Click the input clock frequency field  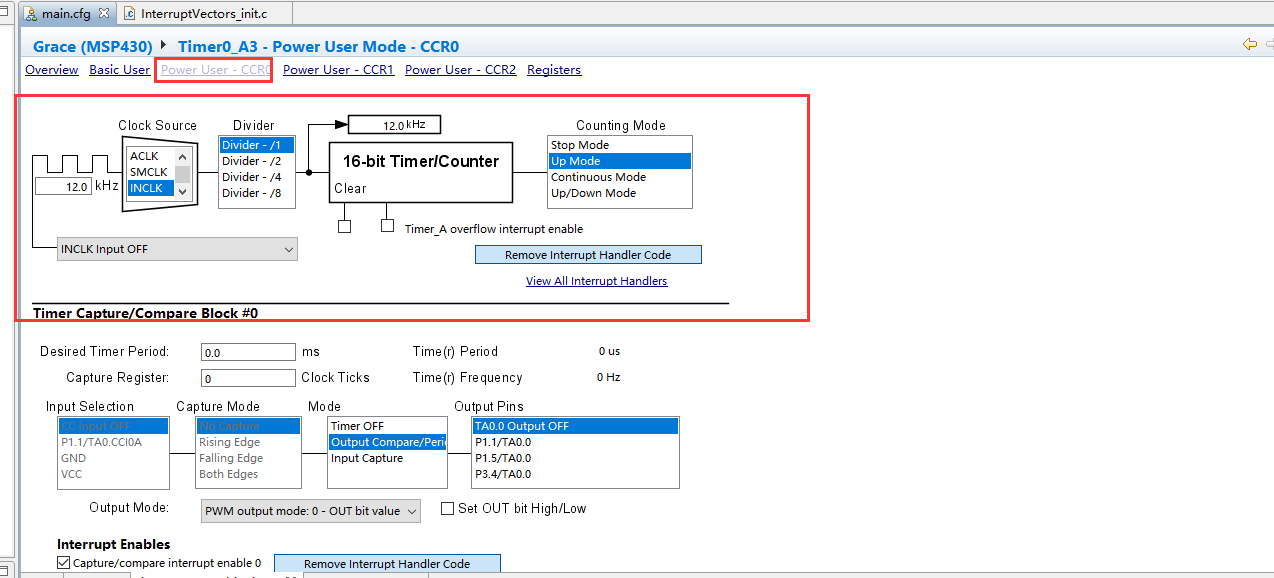(x=64, y=186)
